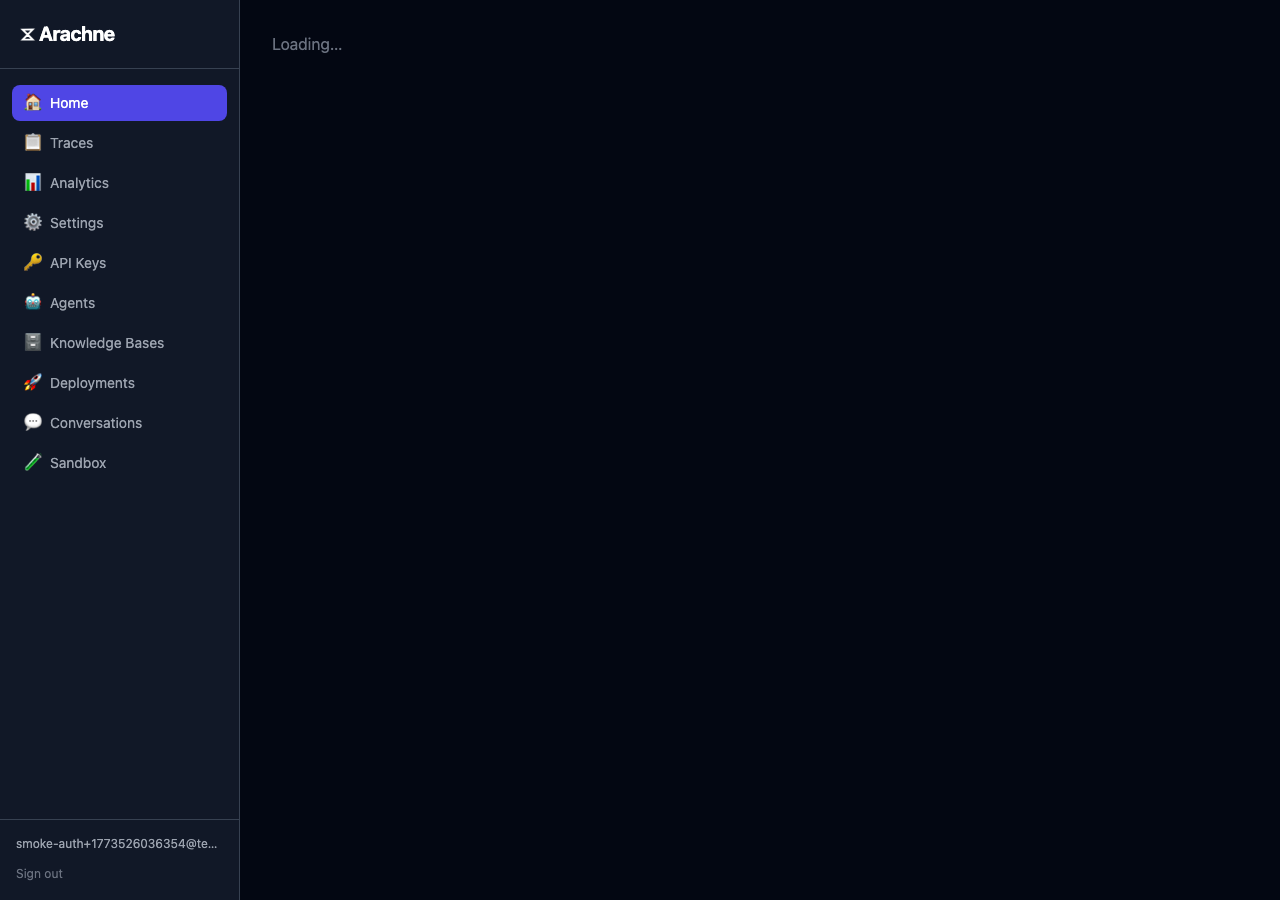Click the books icon for Knowledge Bases
The image size is (1280, 900).
tap(32, 342)
